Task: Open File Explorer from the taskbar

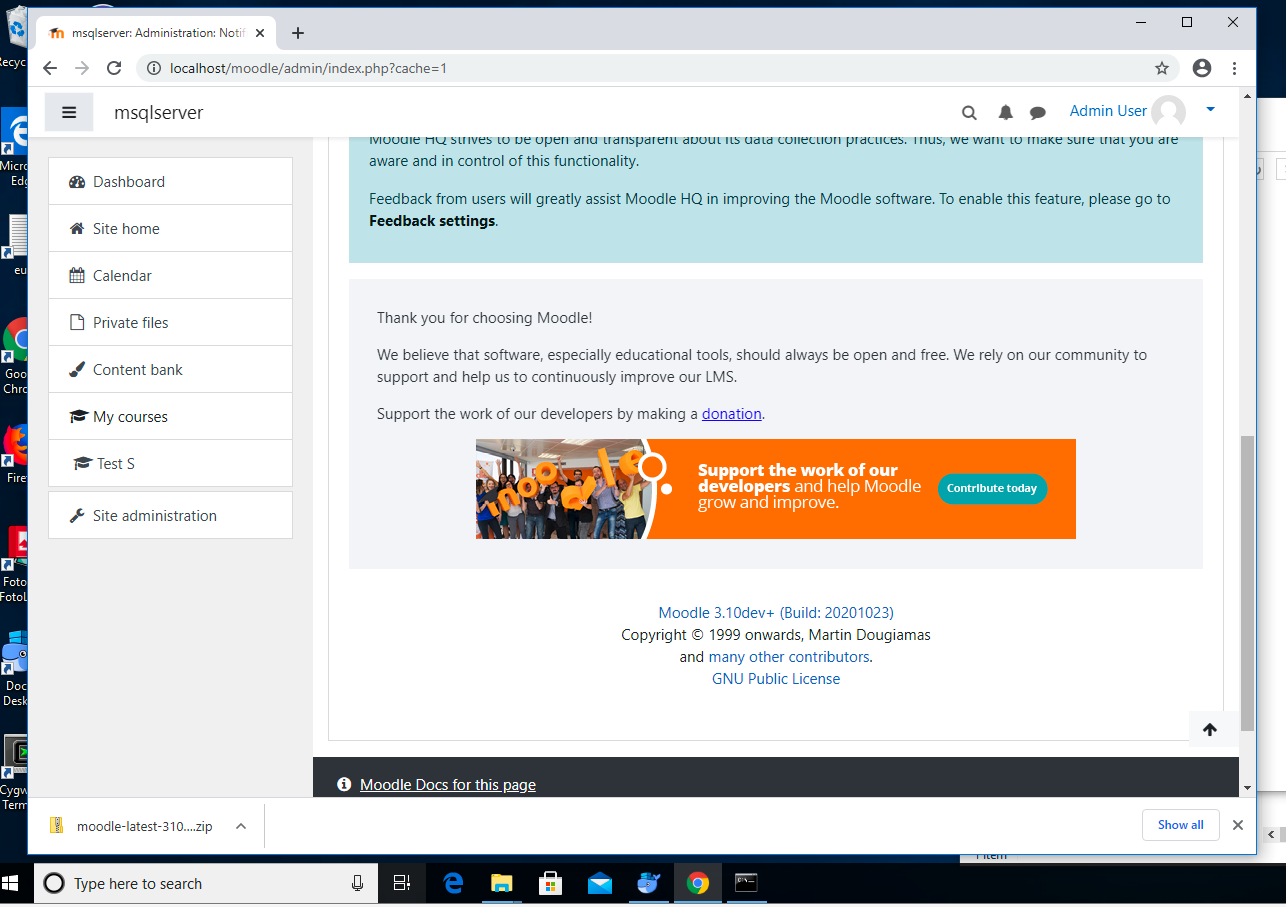Action: pyautogui.click(x=502, y=883)
